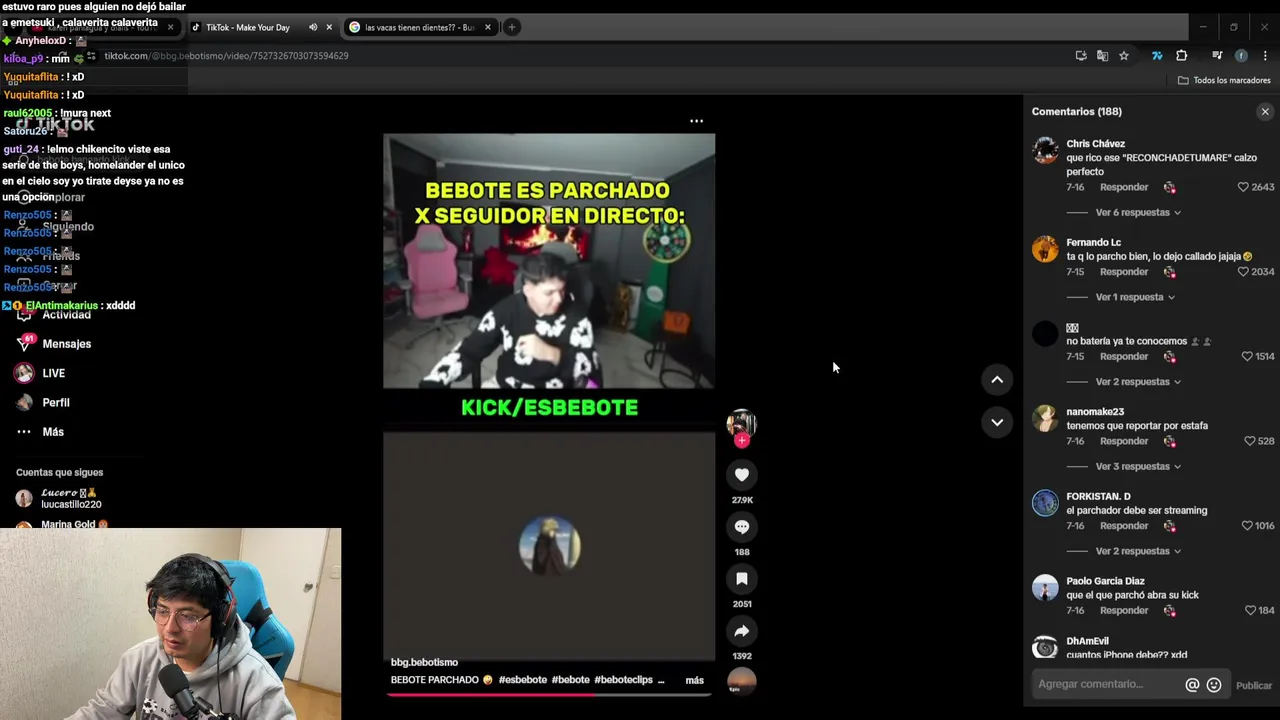Open the translate page icon

[x=1102, y=56]
